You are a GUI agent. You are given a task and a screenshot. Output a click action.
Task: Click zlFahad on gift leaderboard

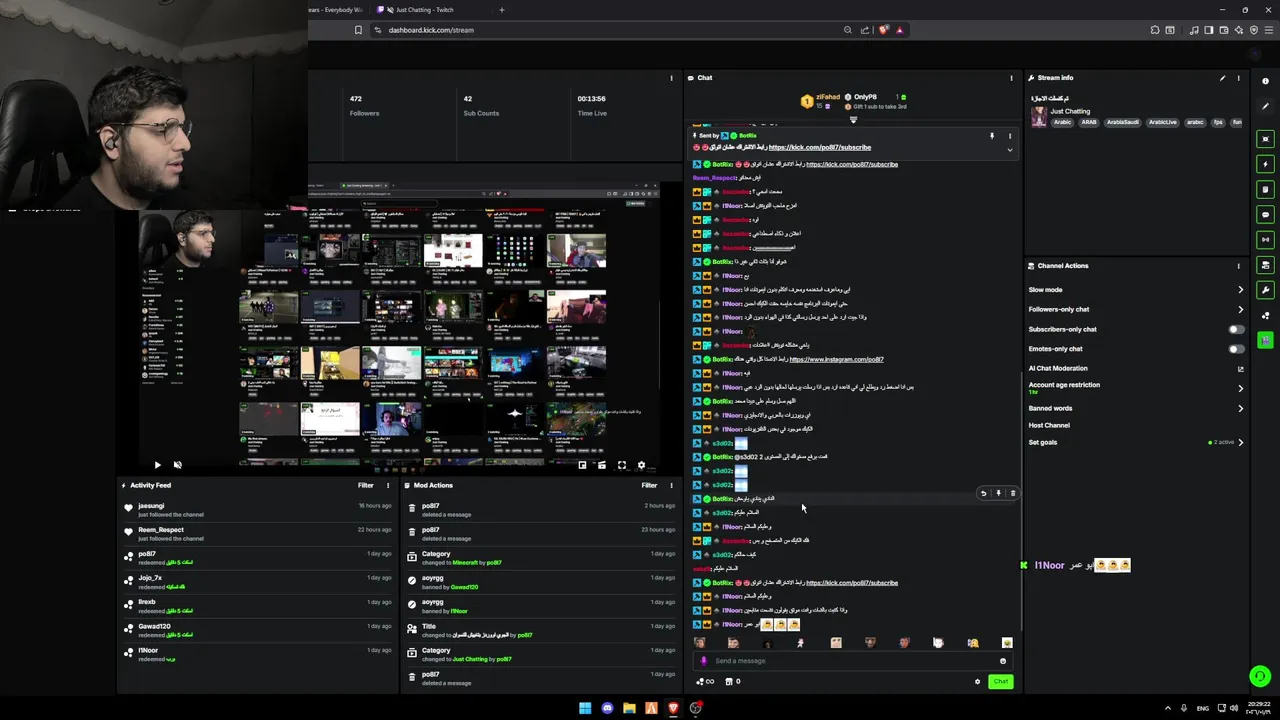[829, 97]
